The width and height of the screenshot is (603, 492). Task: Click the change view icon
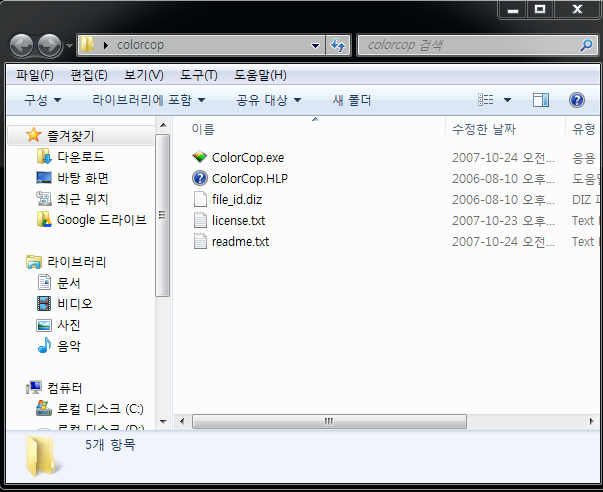[x=486, y=100]
